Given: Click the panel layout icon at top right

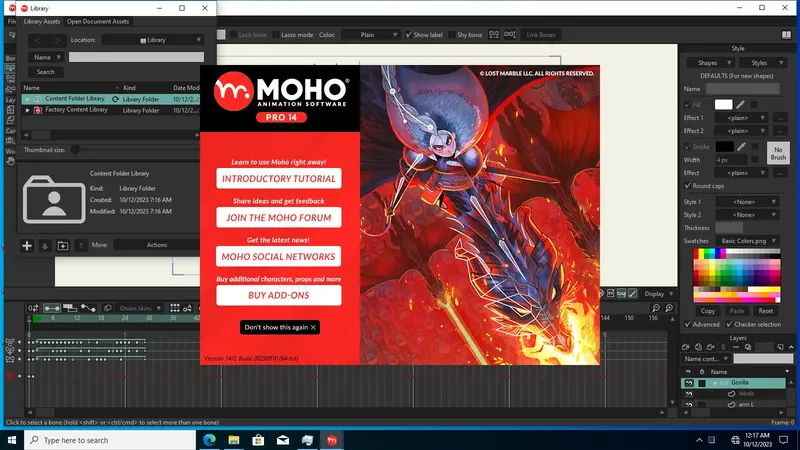Looking at the screenshot, I should coord(786,35).
